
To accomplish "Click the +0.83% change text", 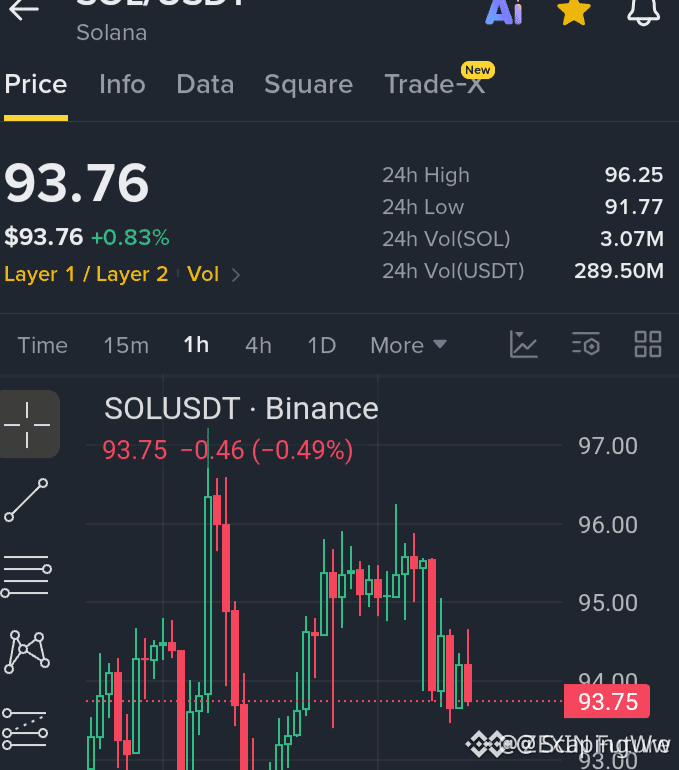I will tap(130, 237).
